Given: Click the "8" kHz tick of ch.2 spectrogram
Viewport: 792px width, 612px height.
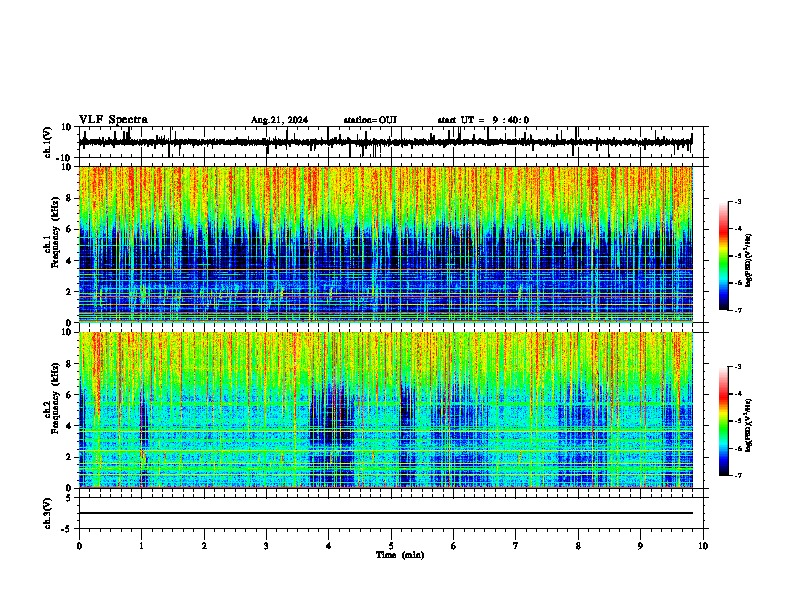Looking at the screenshot, I should pyautogui.click(x=69, y=364).
